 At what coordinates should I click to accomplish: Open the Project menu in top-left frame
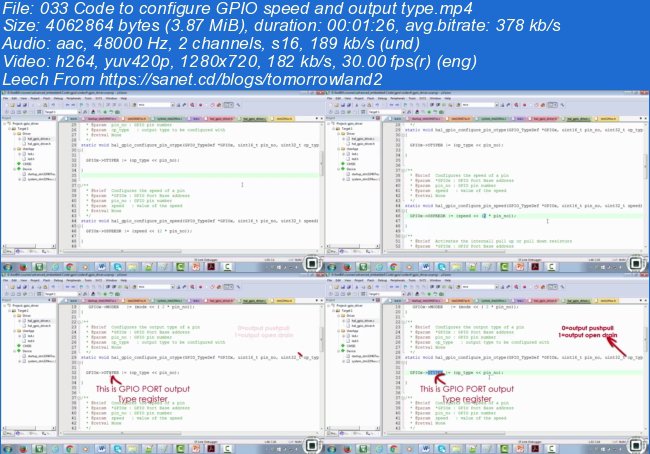[x=35, y=98]
